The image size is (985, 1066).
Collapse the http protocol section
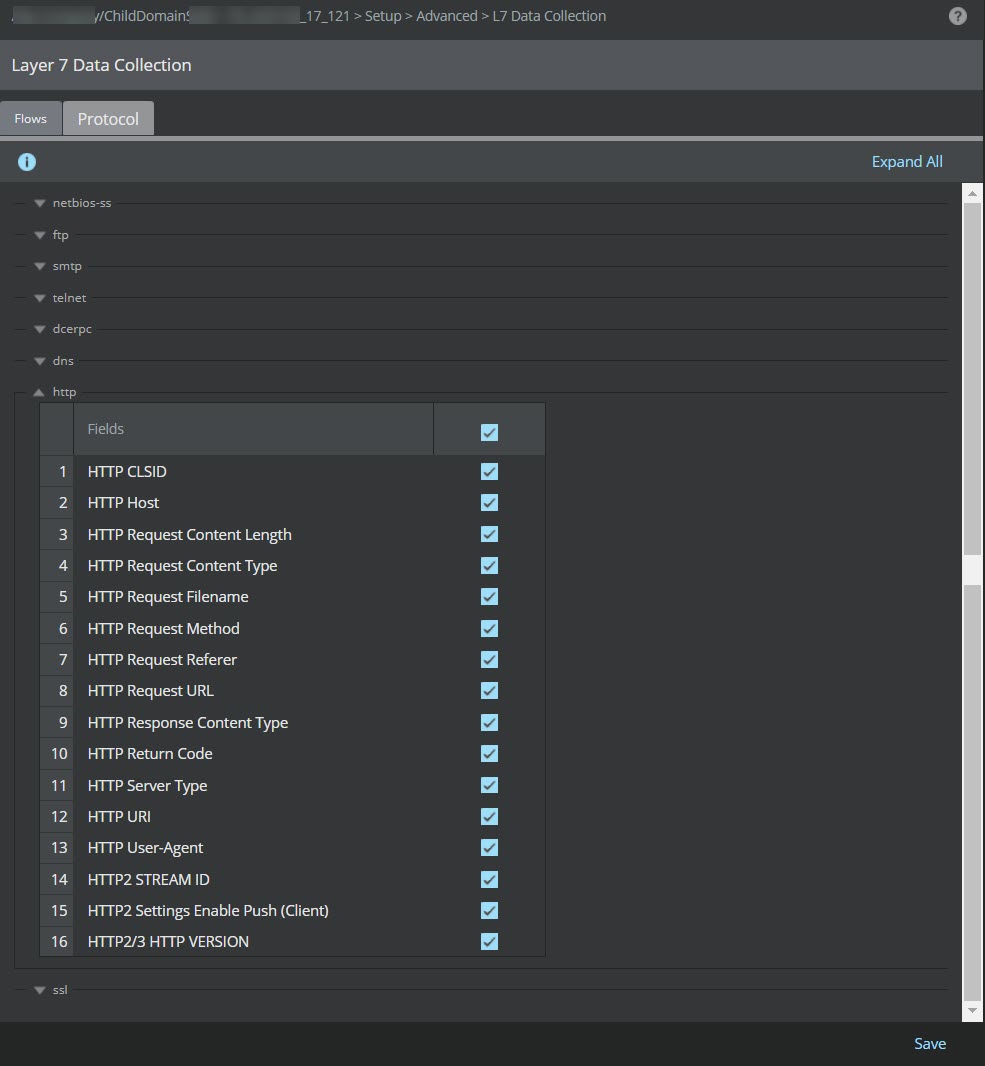point(39,392)
